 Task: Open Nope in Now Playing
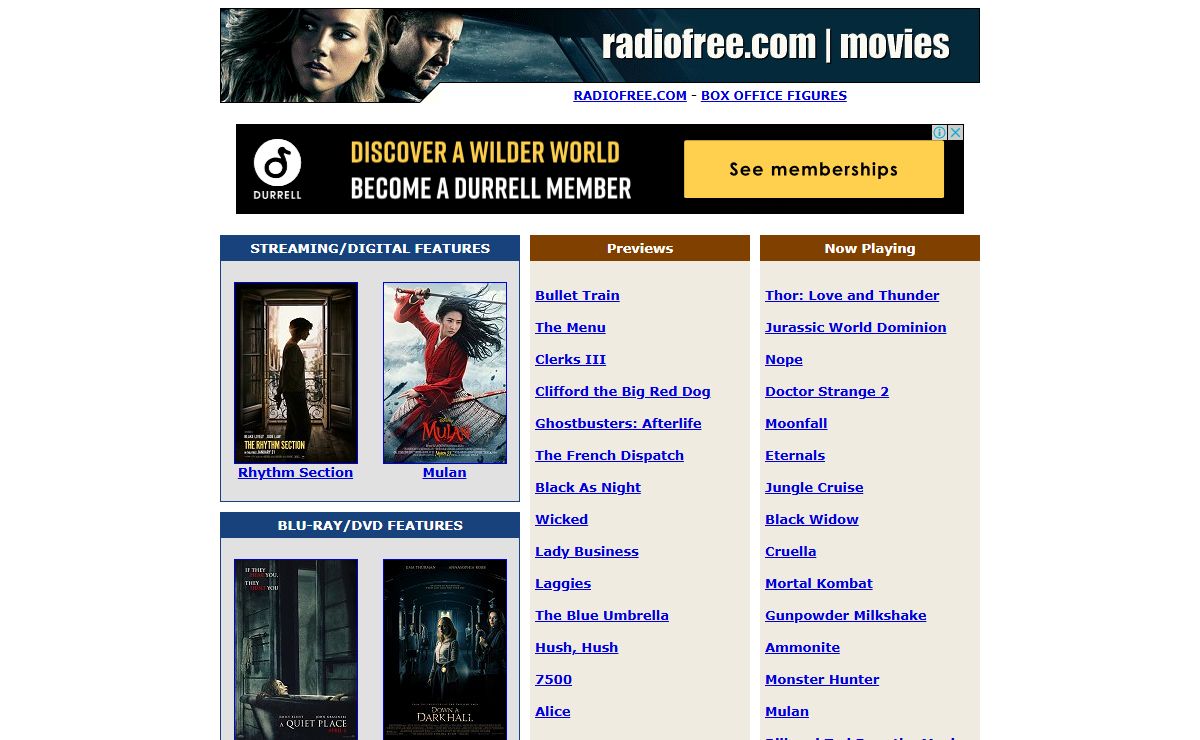[x=784, y=359]
